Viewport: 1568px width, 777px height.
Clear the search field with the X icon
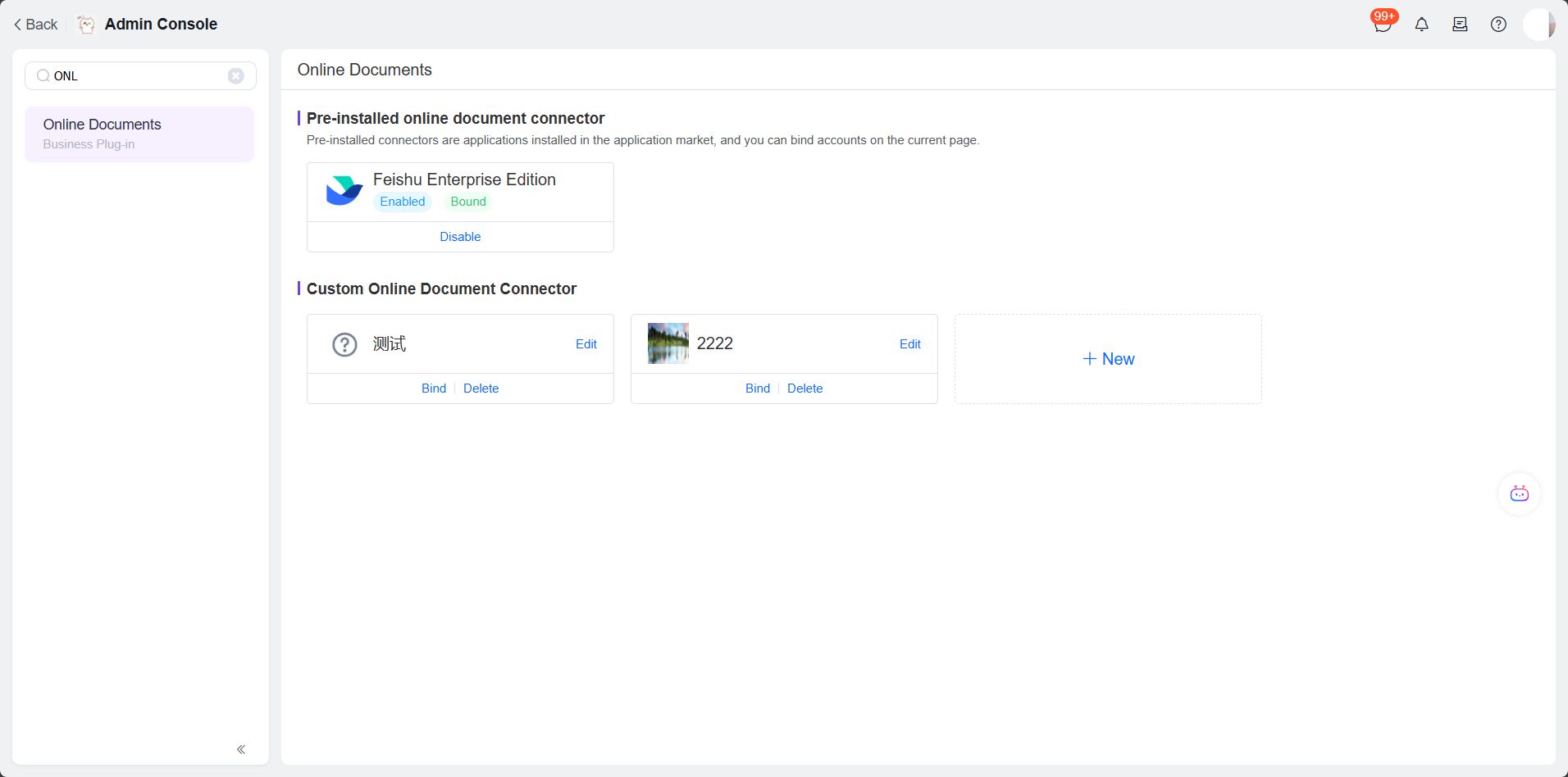pyautogui.click(x=235, y=76)
